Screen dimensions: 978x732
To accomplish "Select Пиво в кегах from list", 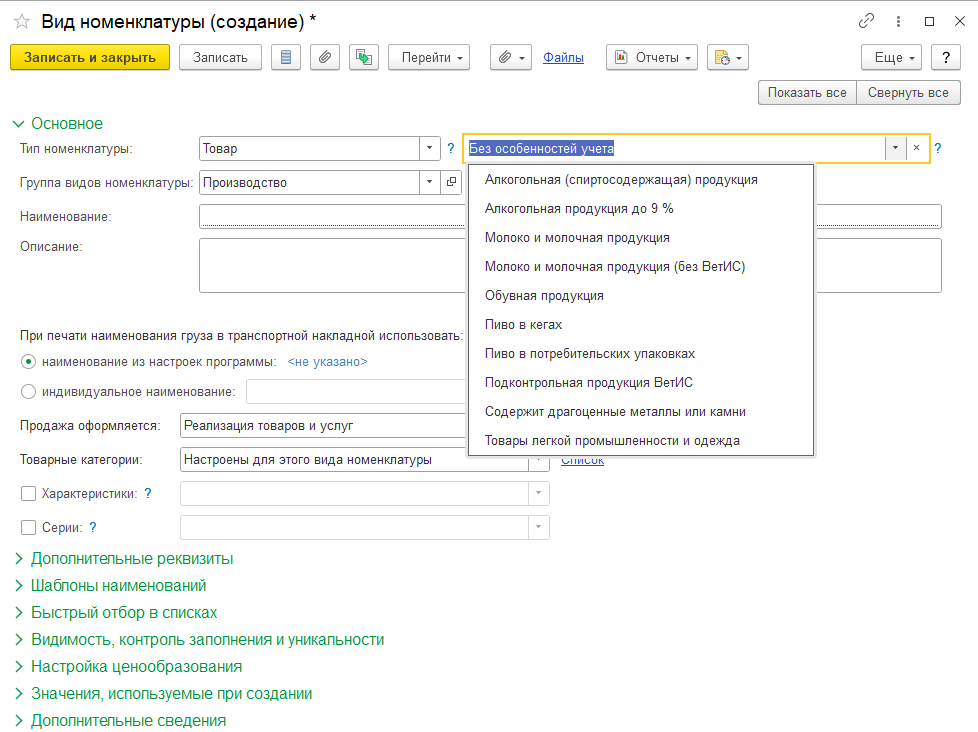I will pyautogui.click(x=523, y=325).
